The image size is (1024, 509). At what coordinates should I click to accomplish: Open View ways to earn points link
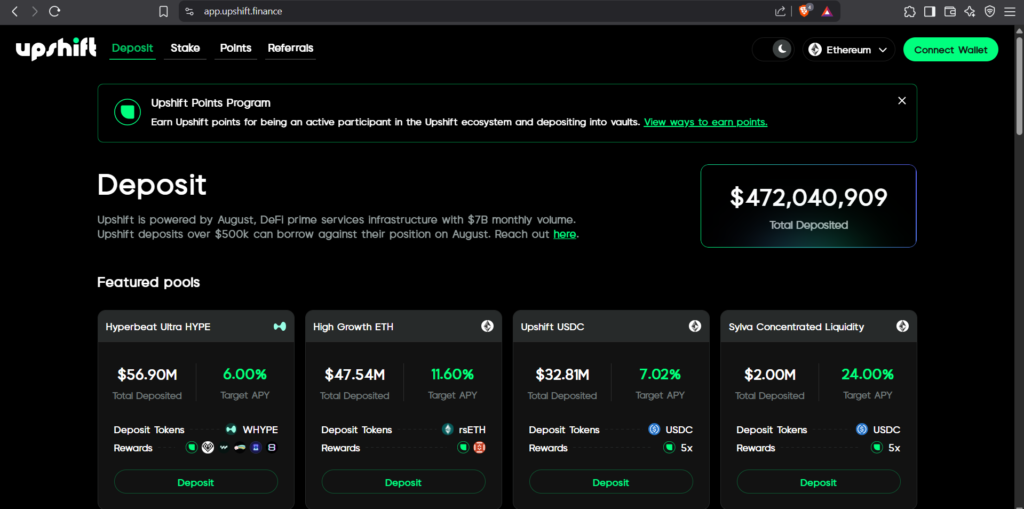(x=705, y=122)
